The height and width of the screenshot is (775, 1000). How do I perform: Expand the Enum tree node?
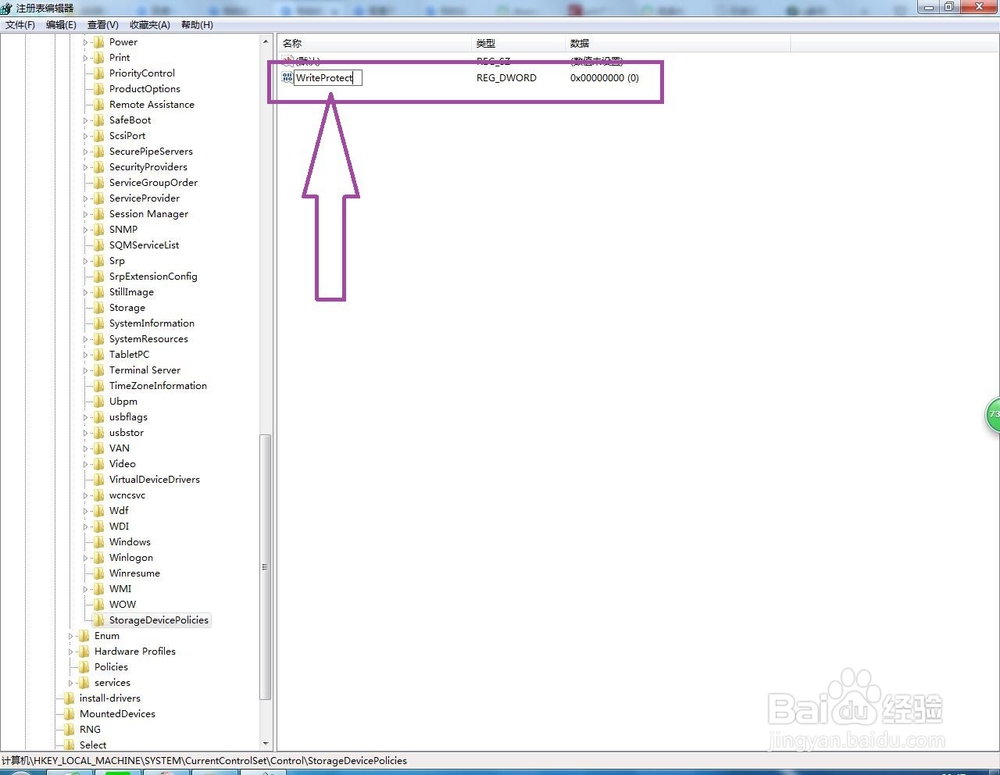(71, 637)
